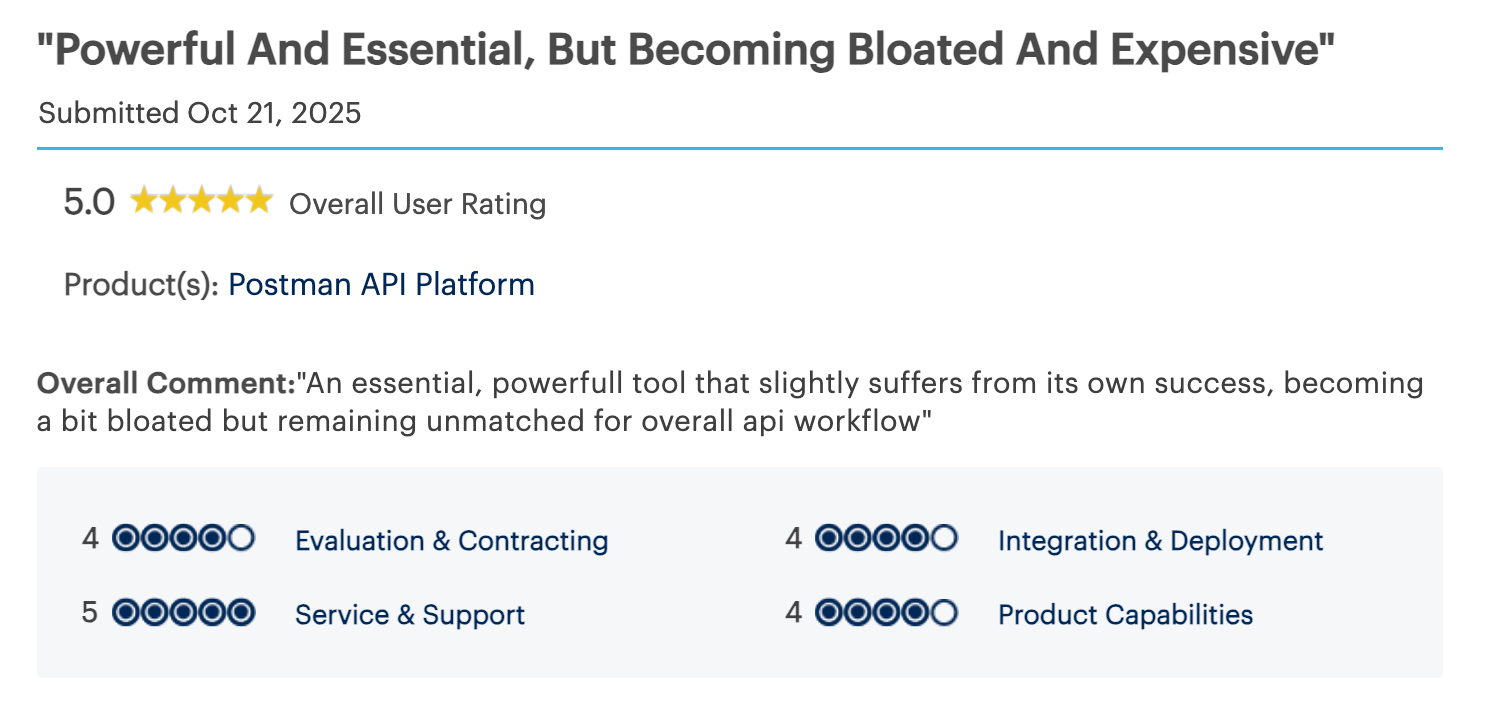Click the review title about Bloated And Expensive

pyautogui.click(x=685, y=50)
